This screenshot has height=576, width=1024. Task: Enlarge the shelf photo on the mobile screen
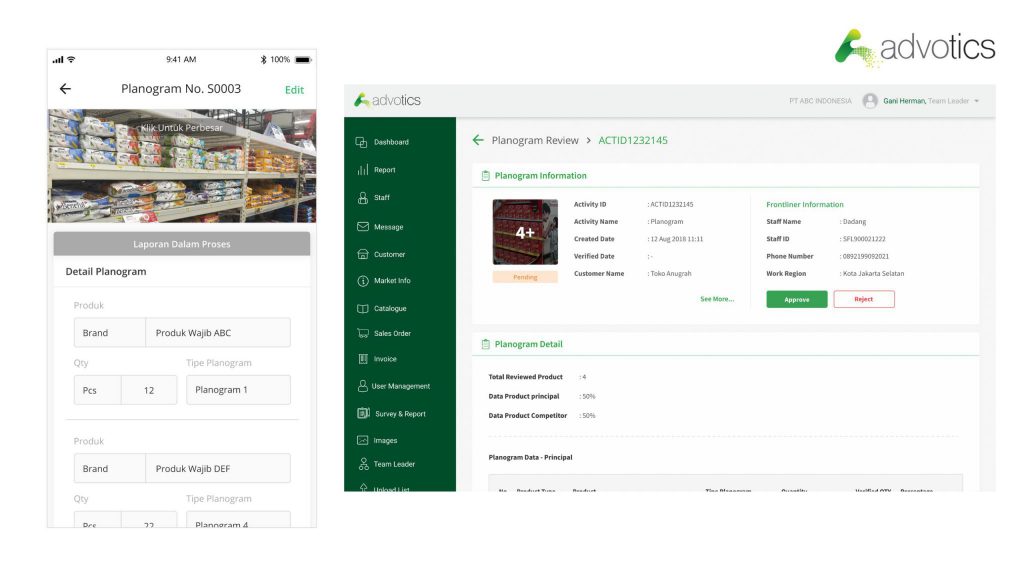[x=182, y=166]
